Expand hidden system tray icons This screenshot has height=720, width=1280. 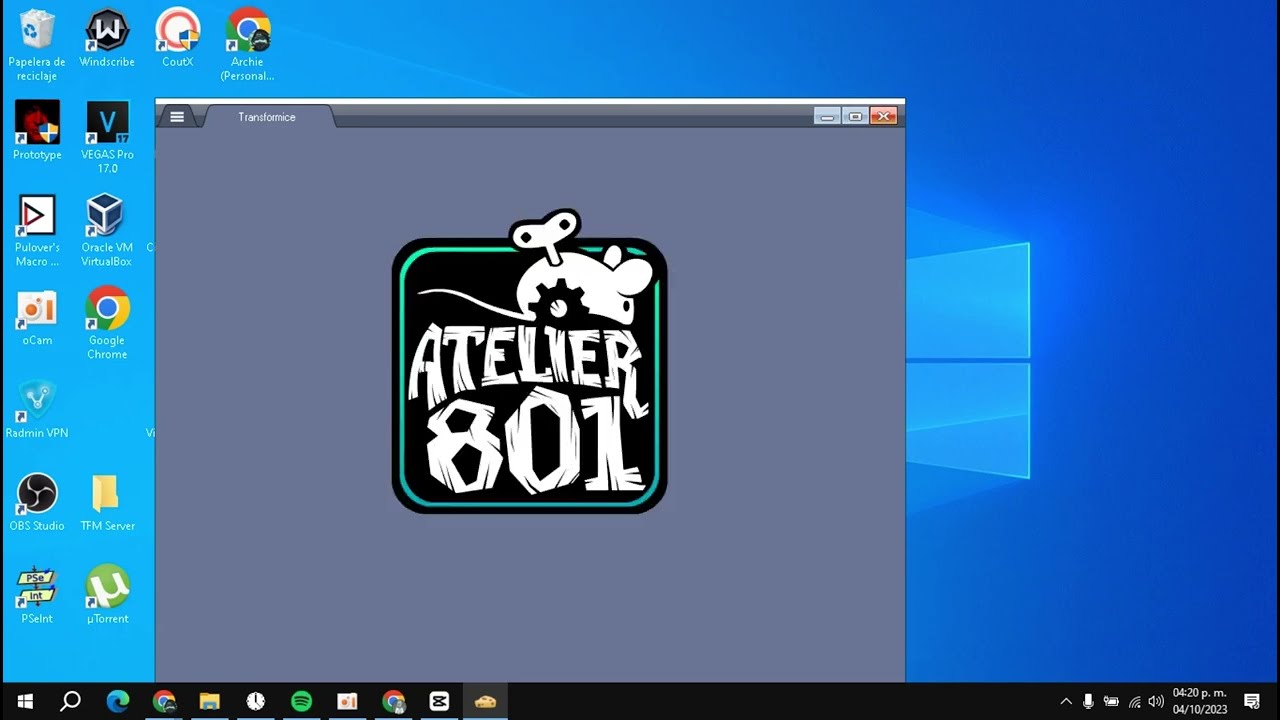(1066, 702)
